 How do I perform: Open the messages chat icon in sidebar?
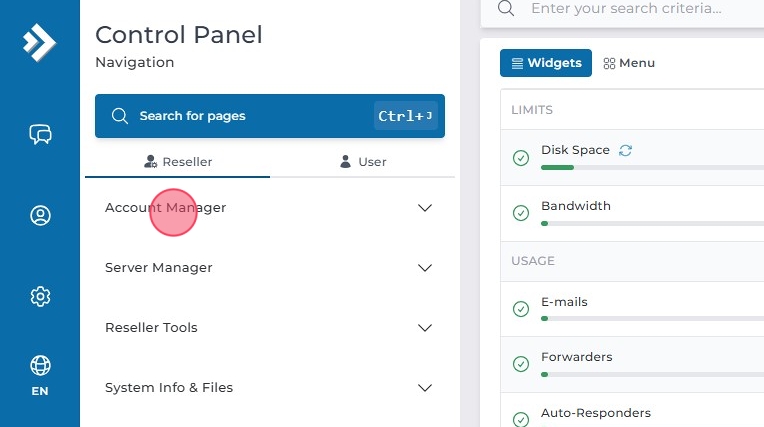click(40, 134)
